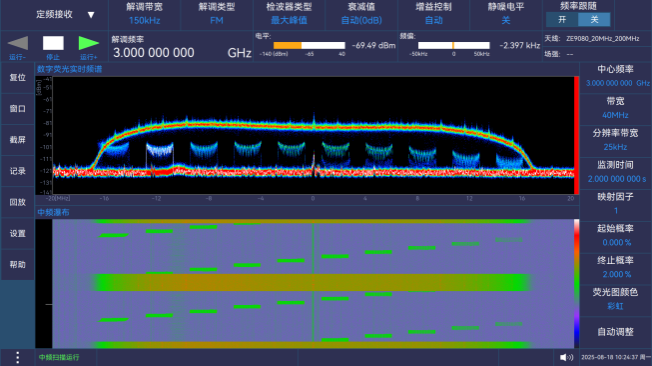Click the 截屏 screenshot sidebar item
652x366 pixels.
[17, 140]
